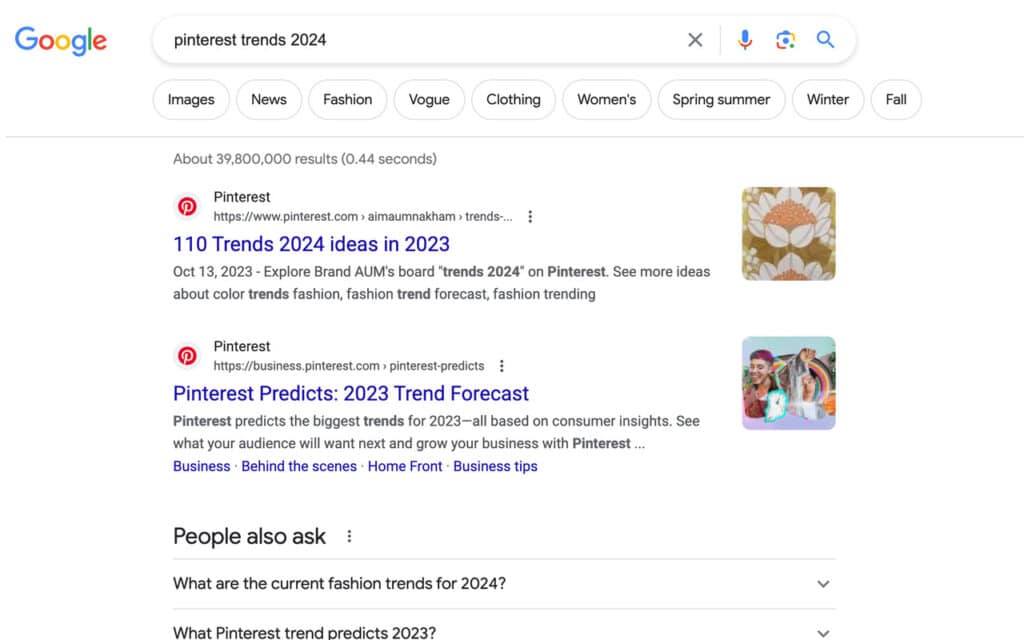The height and width of the screenshot is (640, 1024).
Task: Open the Pinterest Predicts colorful thumbnail
Action: click(788, 383)
